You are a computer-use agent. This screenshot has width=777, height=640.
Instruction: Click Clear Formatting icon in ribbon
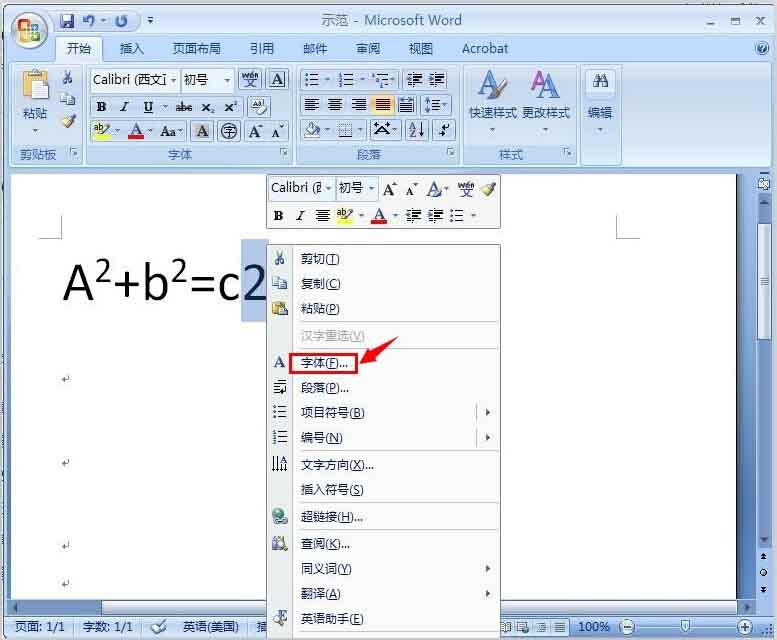[258, 107]
